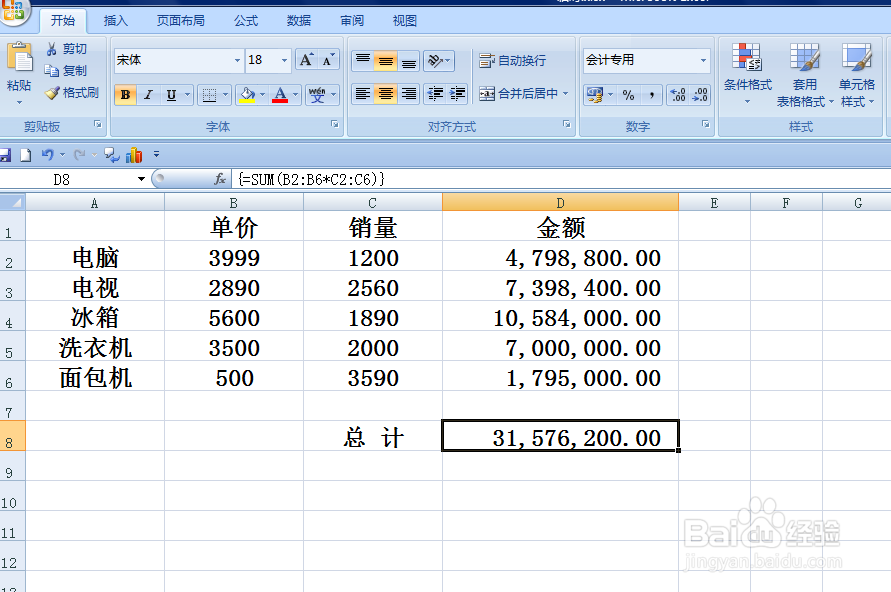
Task: Switch to the 页面布局 Page Layout tab
Action: [x=181, y=21]
